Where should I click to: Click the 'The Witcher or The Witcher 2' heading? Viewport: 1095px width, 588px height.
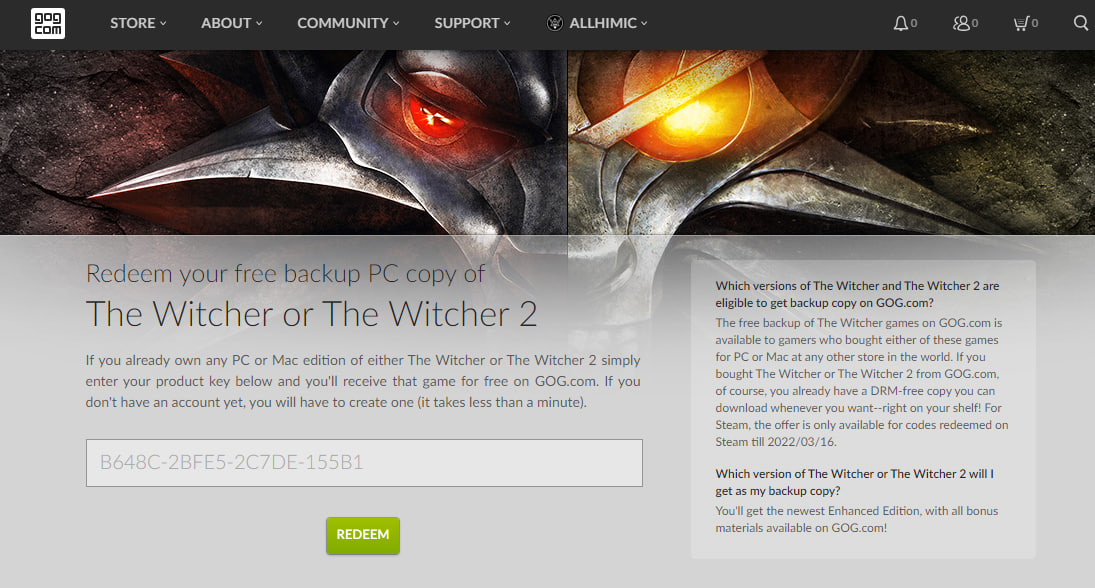pyautogui.click(x=311, y=314)
